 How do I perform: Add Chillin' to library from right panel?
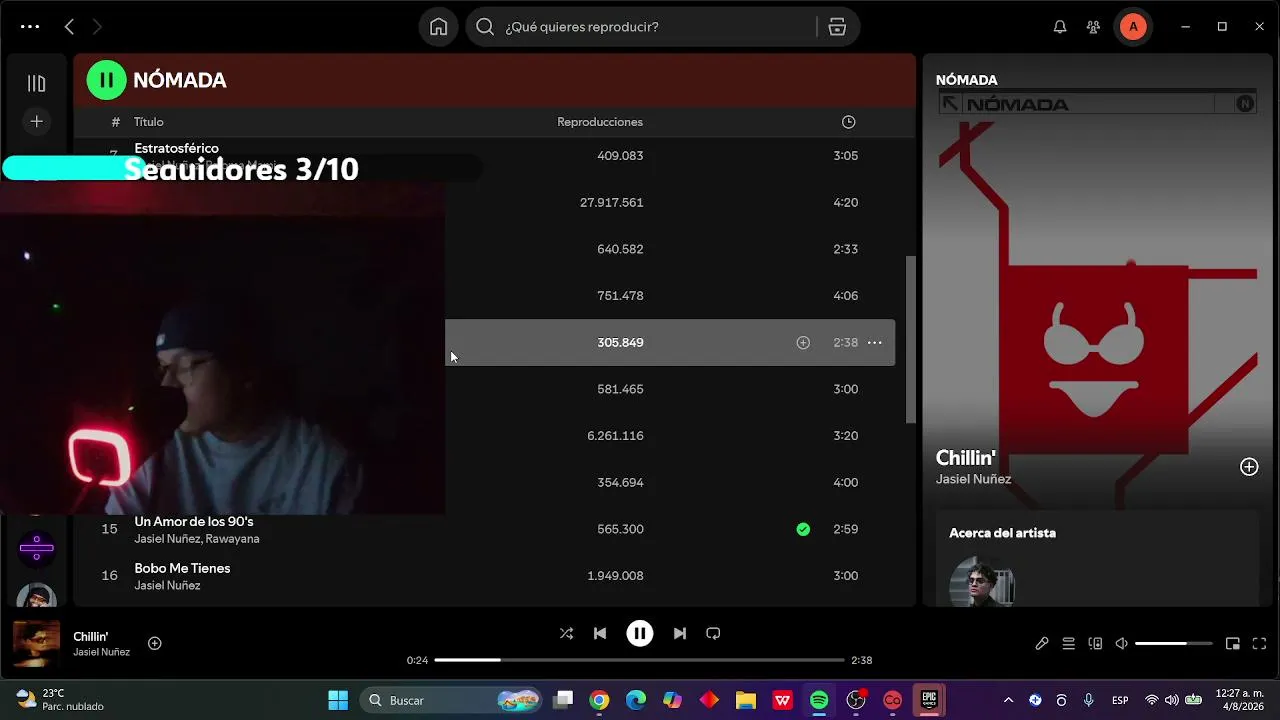[1249, 467]
